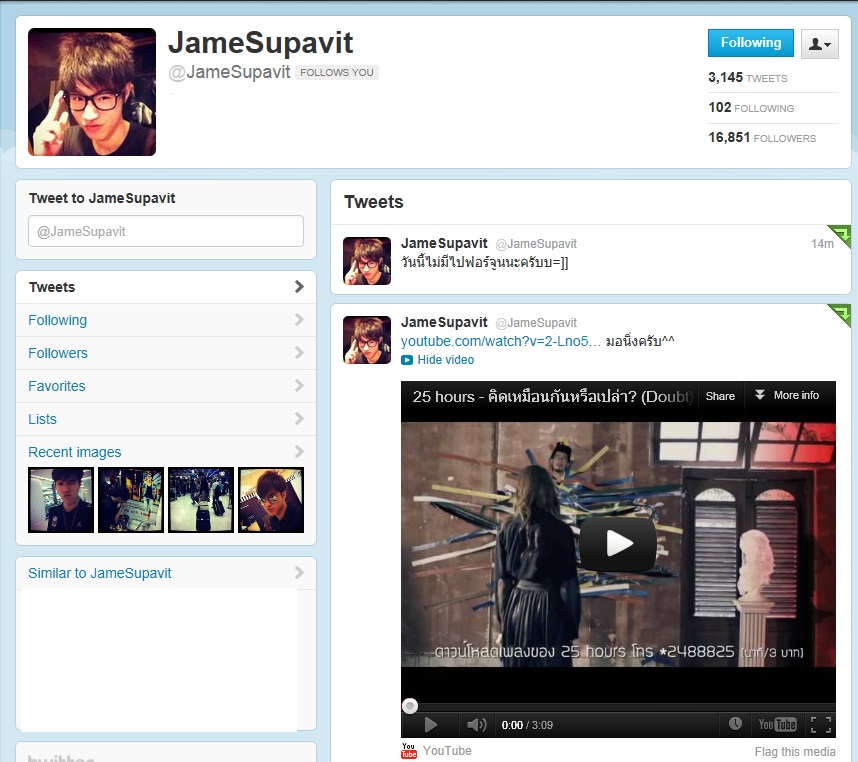The height and width of the screenshot is (762, 858).
Task: Click the @JameSupavit handle in profile header
Action: pos(229,72)
